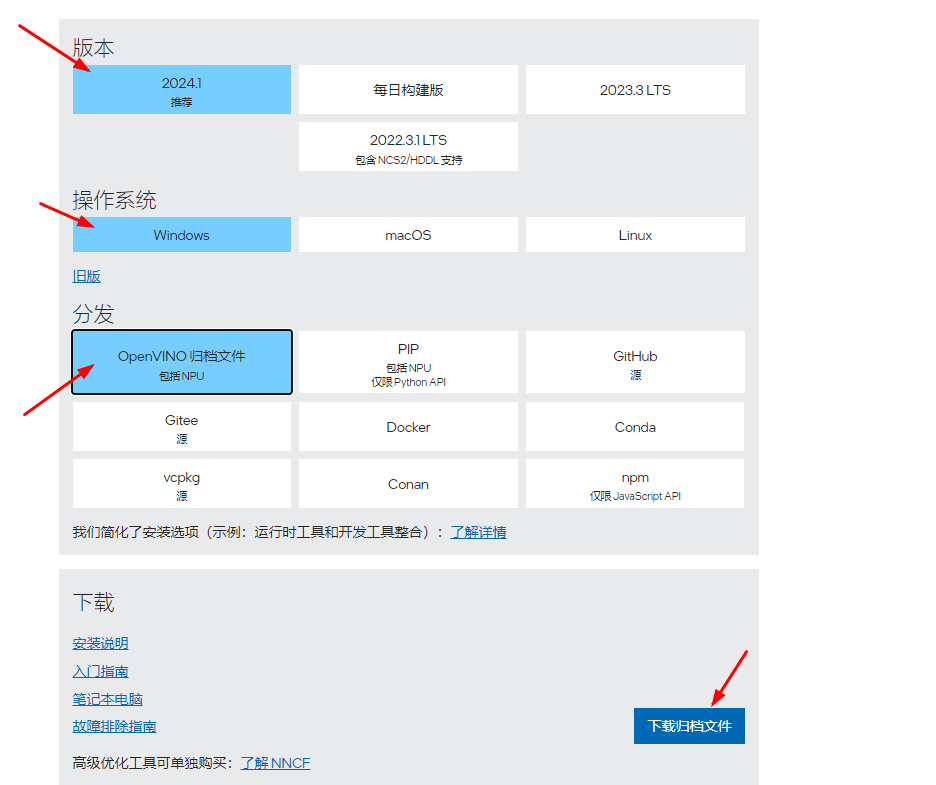
Task: Choose the PIP distribution option
Action: [408, 362]
